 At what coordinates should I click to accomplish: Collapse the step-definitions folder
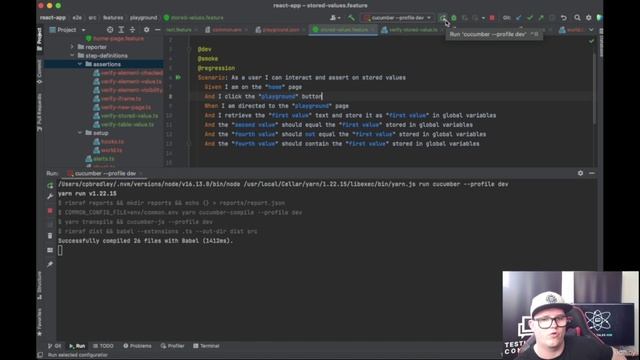coord(72,56)
